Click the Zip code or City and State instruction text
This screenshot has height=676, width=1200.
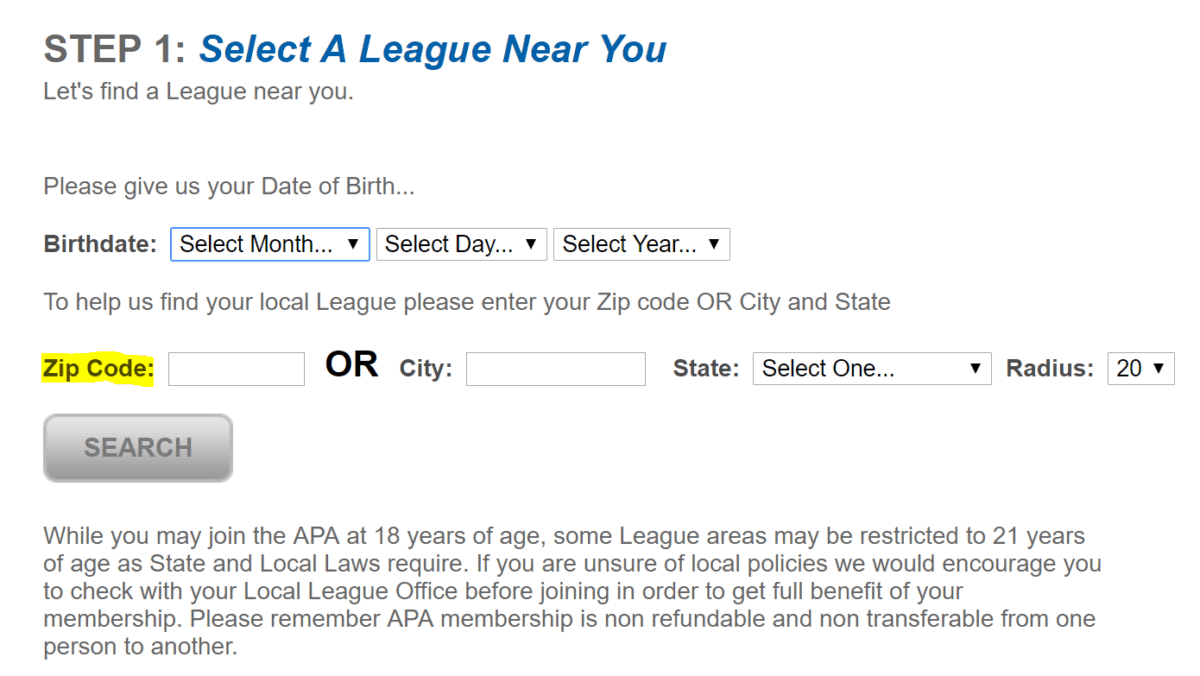coord(466,302)
